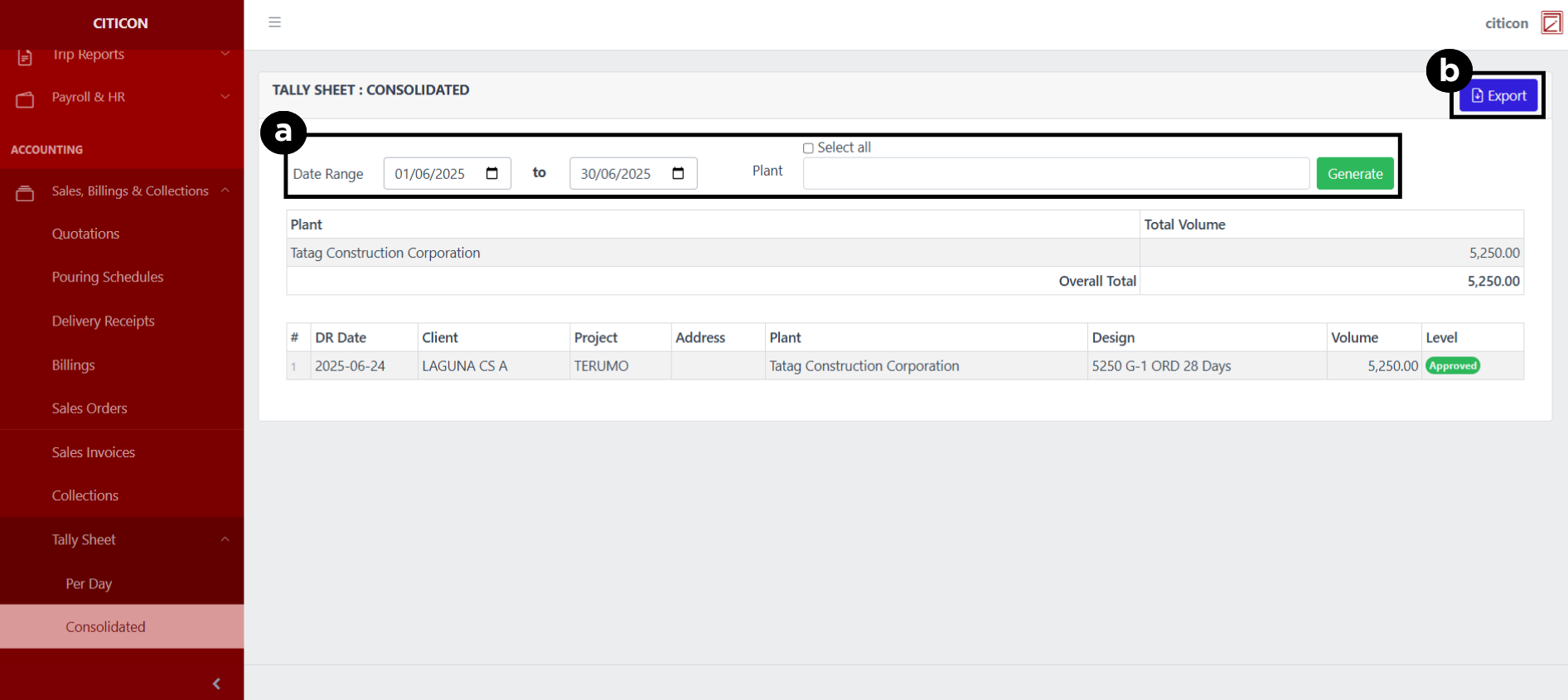Image resolution: width=1568 pixels, height=700 pixels.
Task: Click the hamburger menu icon
Action: tap(274, 22)
